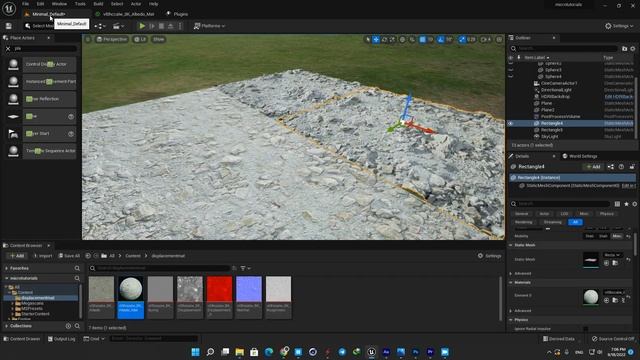Toggle Details favorites star filter
640x360 pixels.
point(627,204)
